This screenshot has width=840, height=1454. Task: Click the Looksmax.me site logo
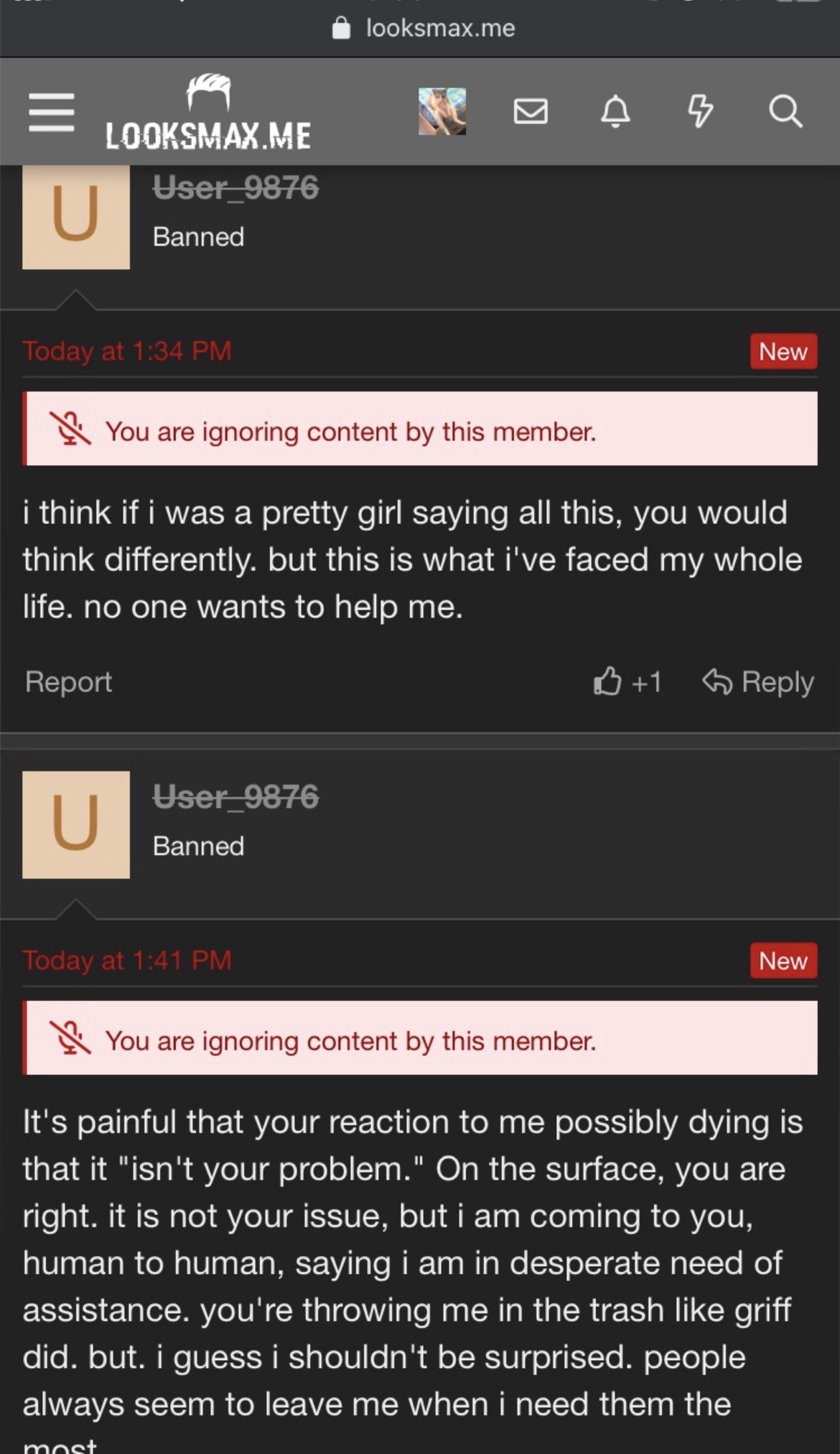click(208, 113)
